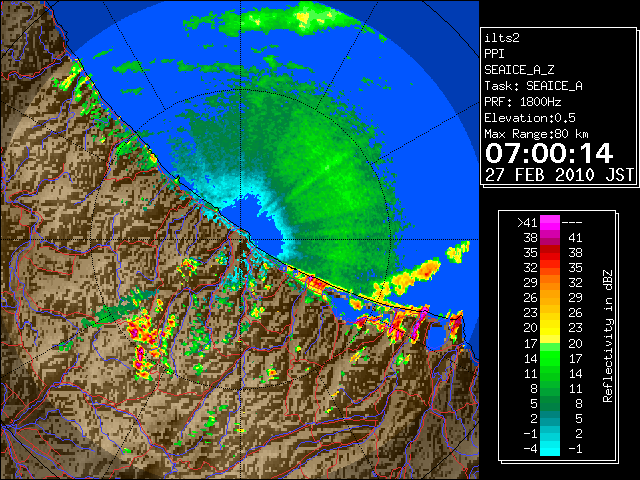Pick the red 35 to 38 color band
Screen dimensions: 640x480
550,253
